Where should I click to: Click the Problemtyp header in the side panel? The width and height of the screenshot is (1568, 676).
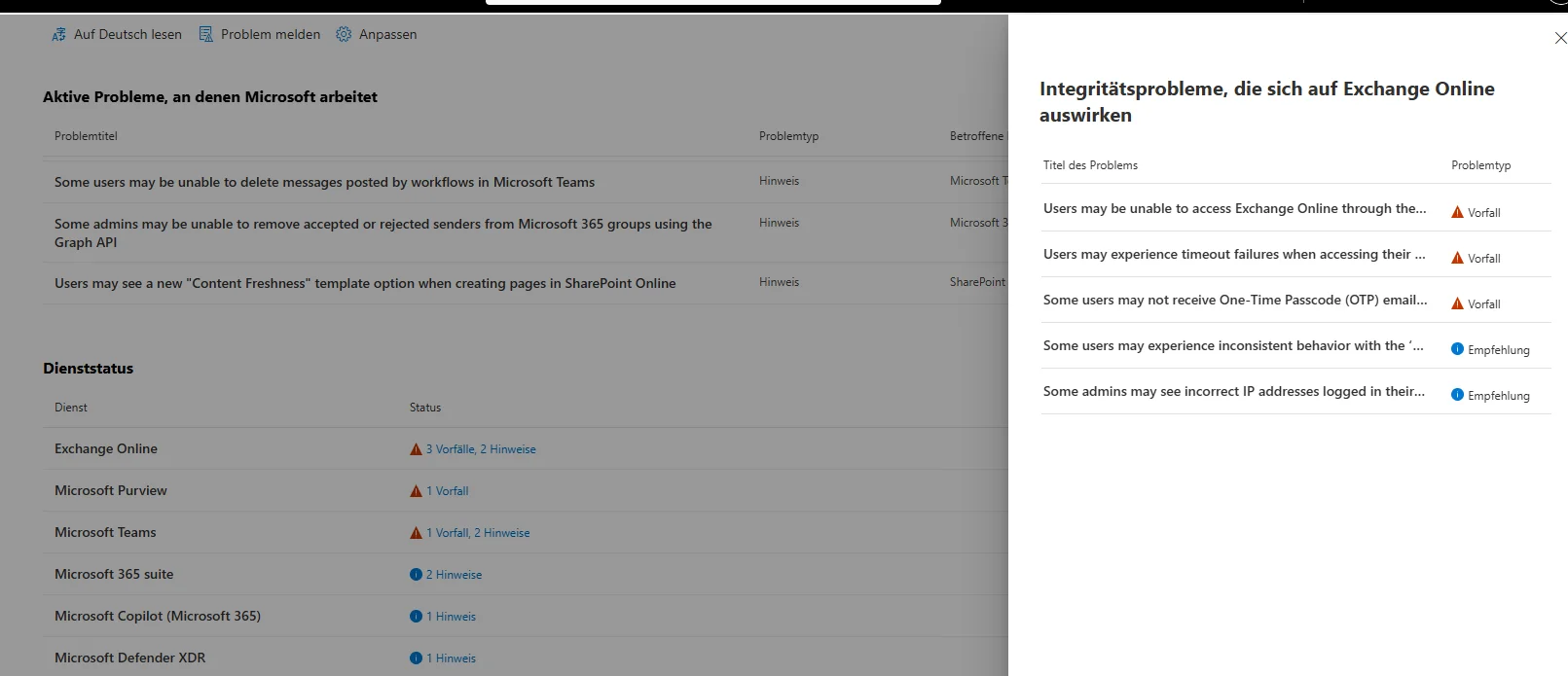pos(1480,165)
